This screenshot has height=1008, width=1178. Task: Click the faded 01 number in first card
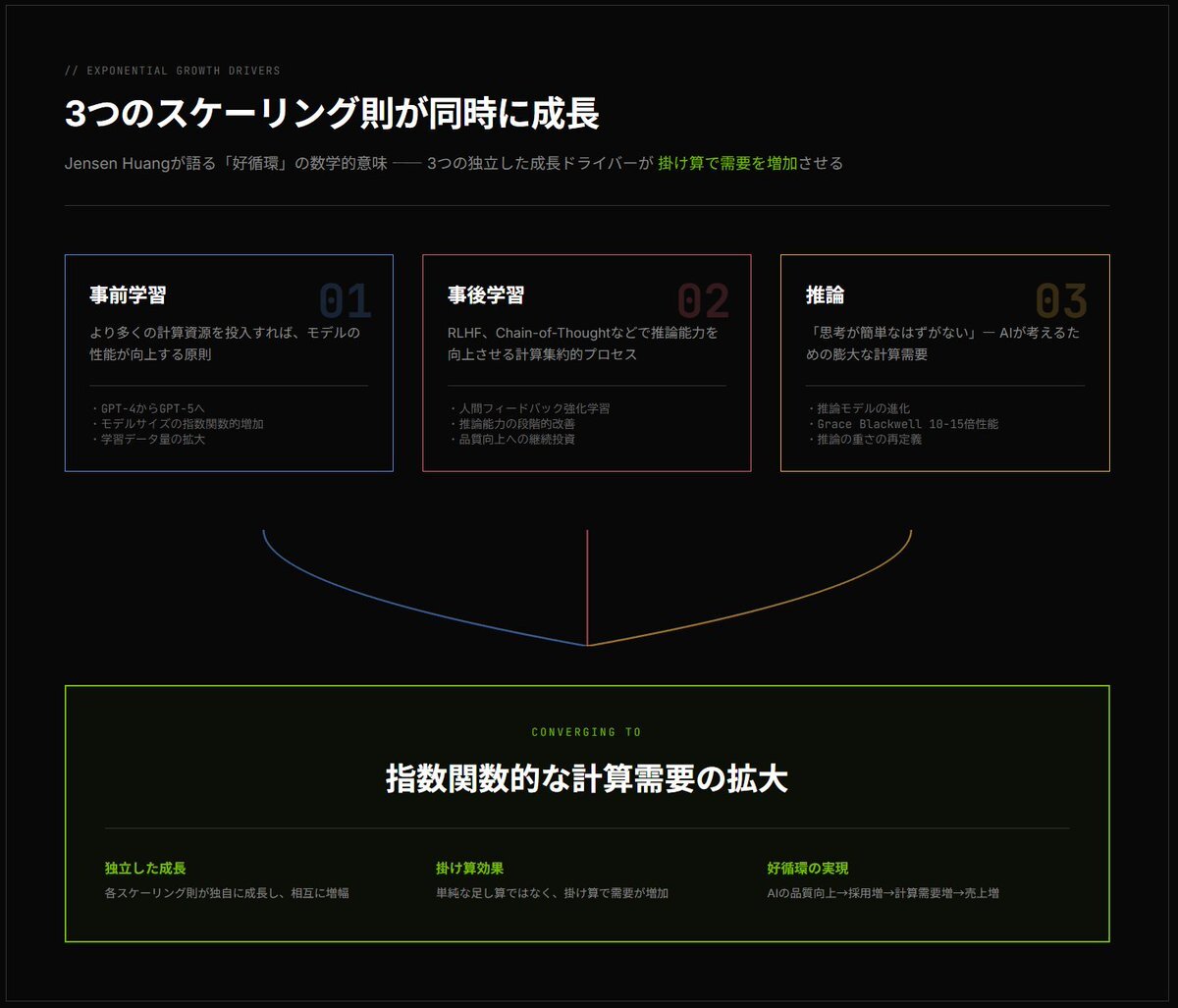tap(346, 302)
